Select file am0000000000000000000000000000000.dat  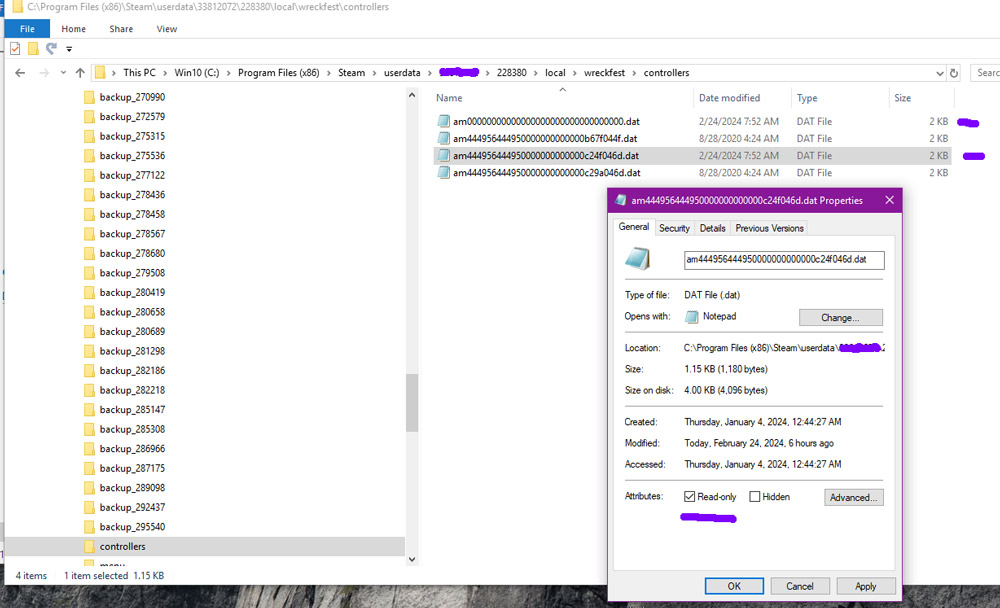[x=546, y=121]
